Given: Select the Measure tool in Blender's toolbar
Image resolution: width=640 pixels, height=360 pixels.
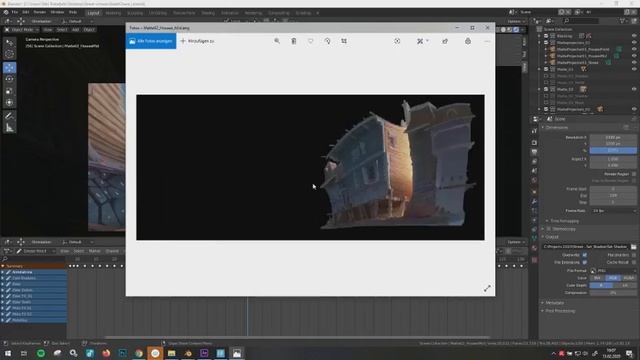Looking at the screenshot, I should click(x=9, y=128).
